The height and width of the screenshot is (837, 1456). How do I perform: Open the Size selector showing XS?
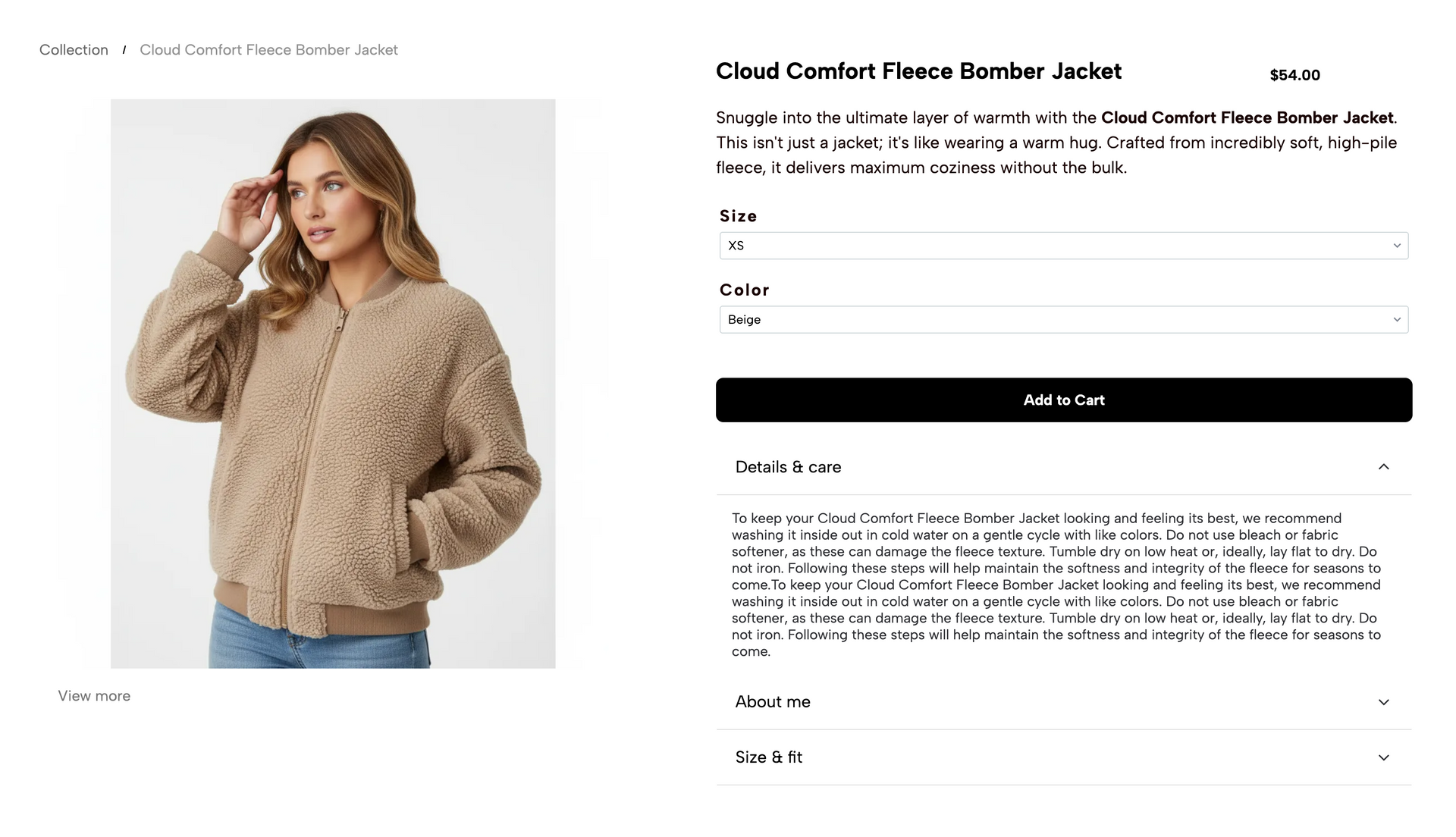pyautogui.click(x=1064, y=245)
